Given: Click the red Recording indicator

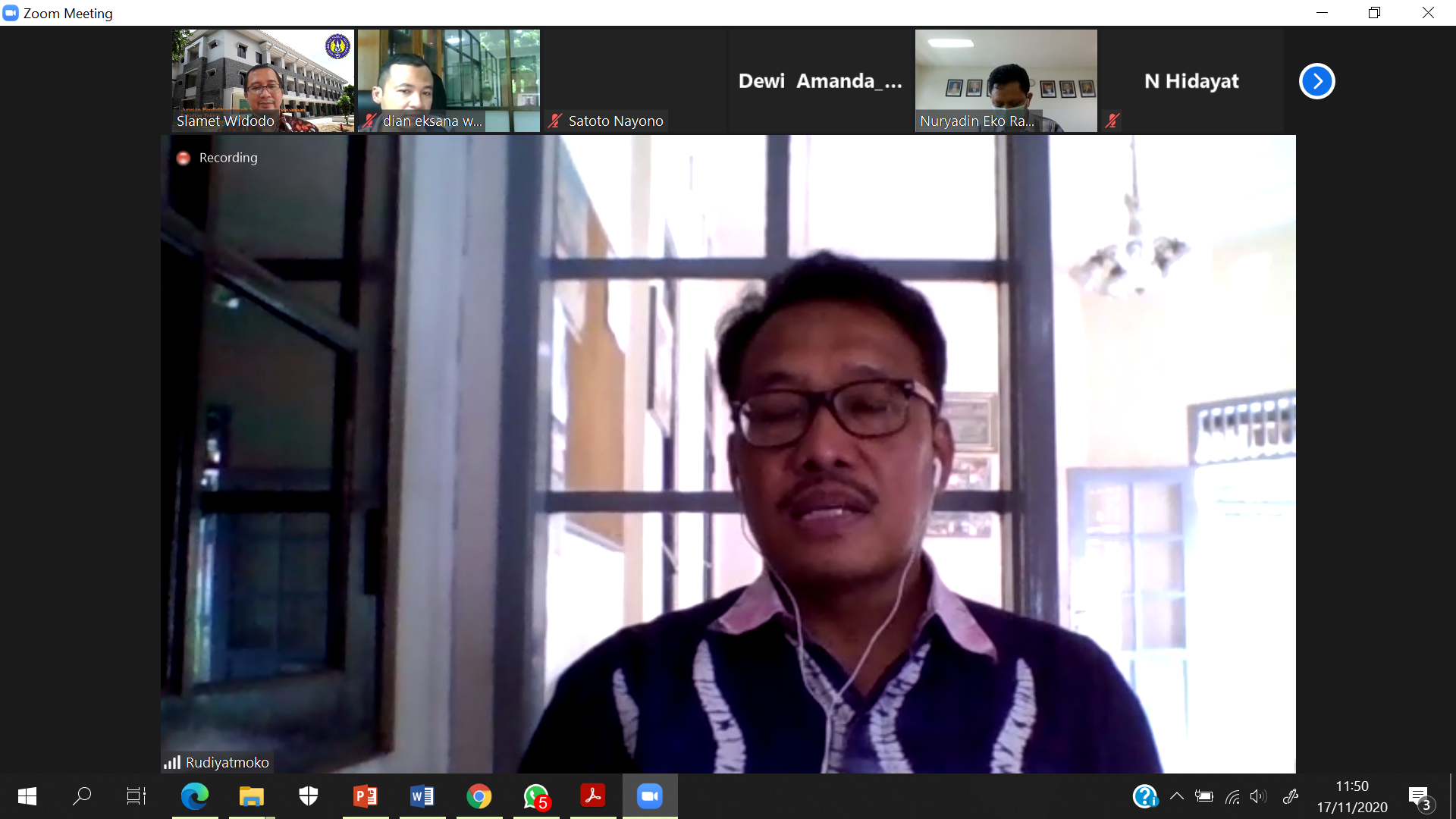Looking at the screenshot, I should pyautogui.click(x=183, y=158).
